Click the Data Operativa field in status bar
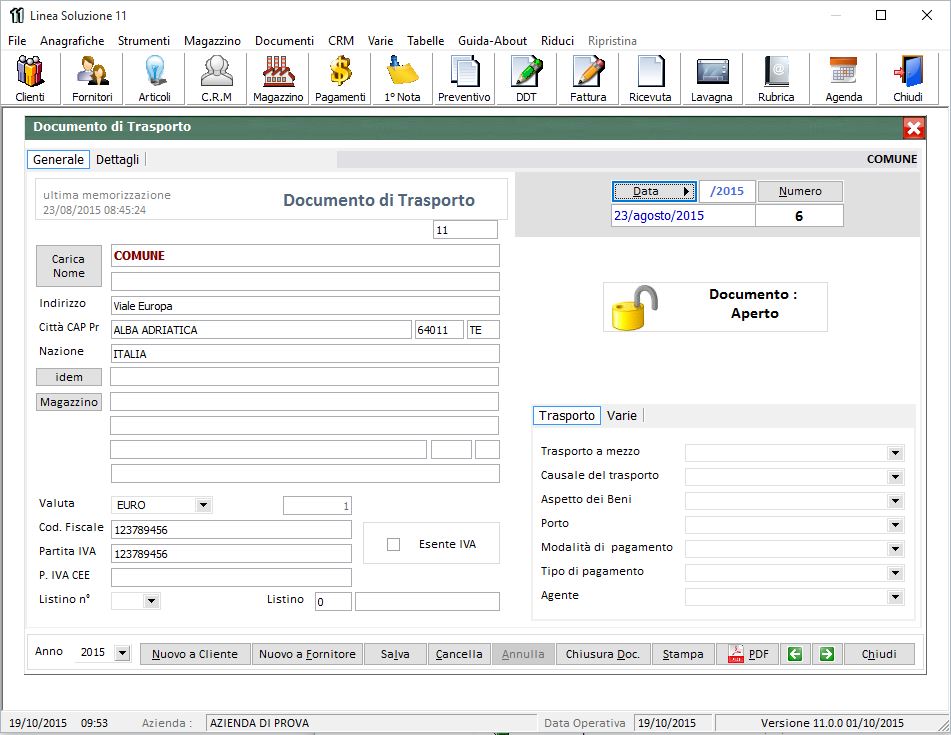951x735 pixels. (673, 723)
